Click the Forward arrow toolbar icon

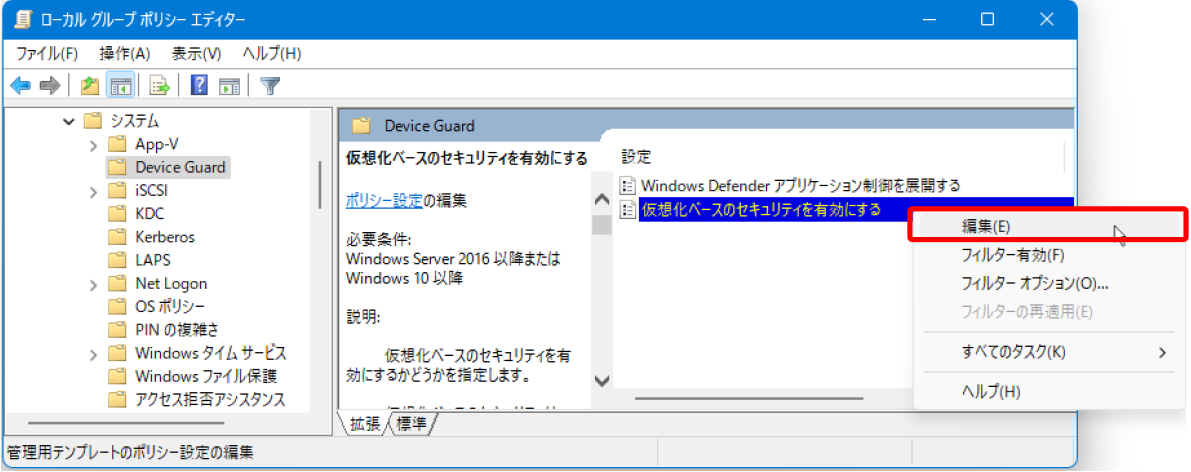click(x=49, y=85)
